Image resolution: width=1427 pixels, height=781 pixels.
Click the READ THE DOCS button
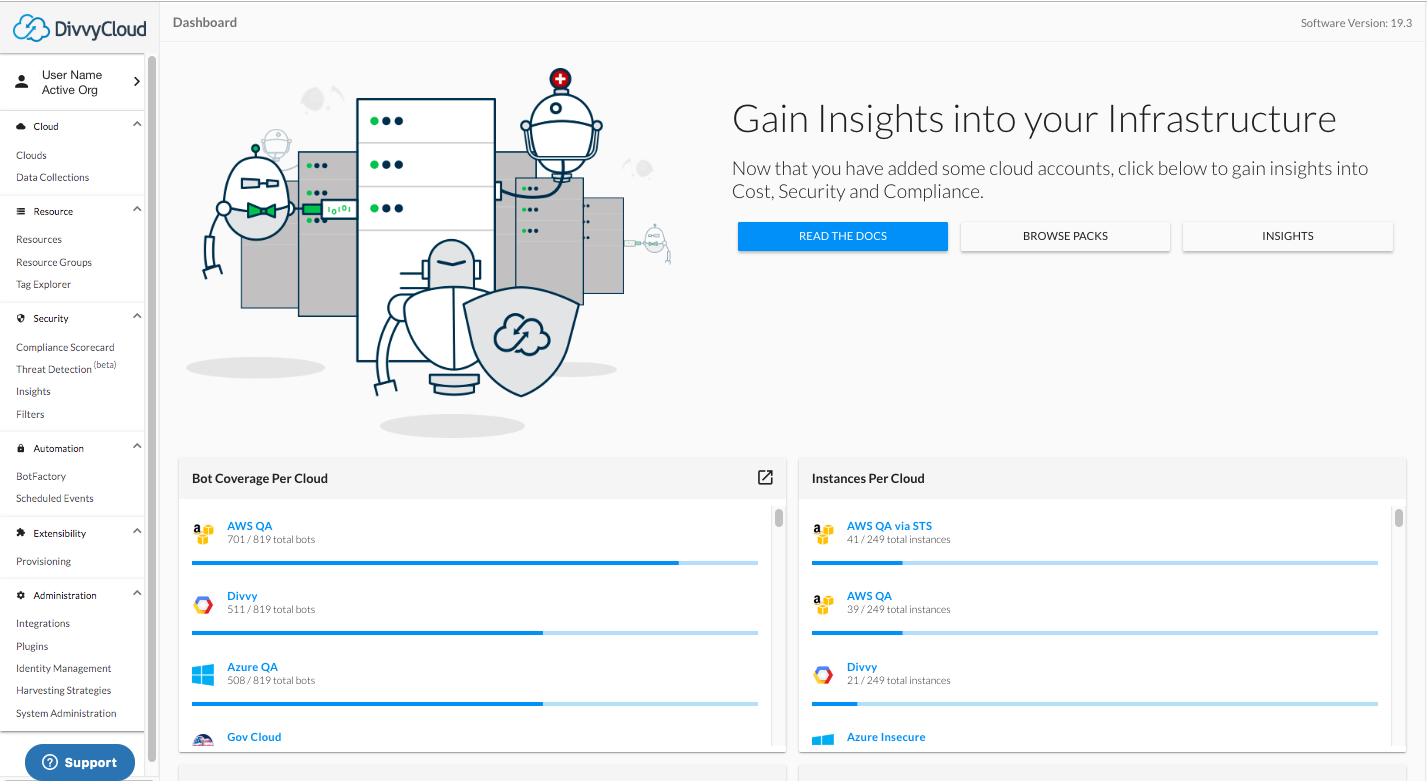(843, 236)
